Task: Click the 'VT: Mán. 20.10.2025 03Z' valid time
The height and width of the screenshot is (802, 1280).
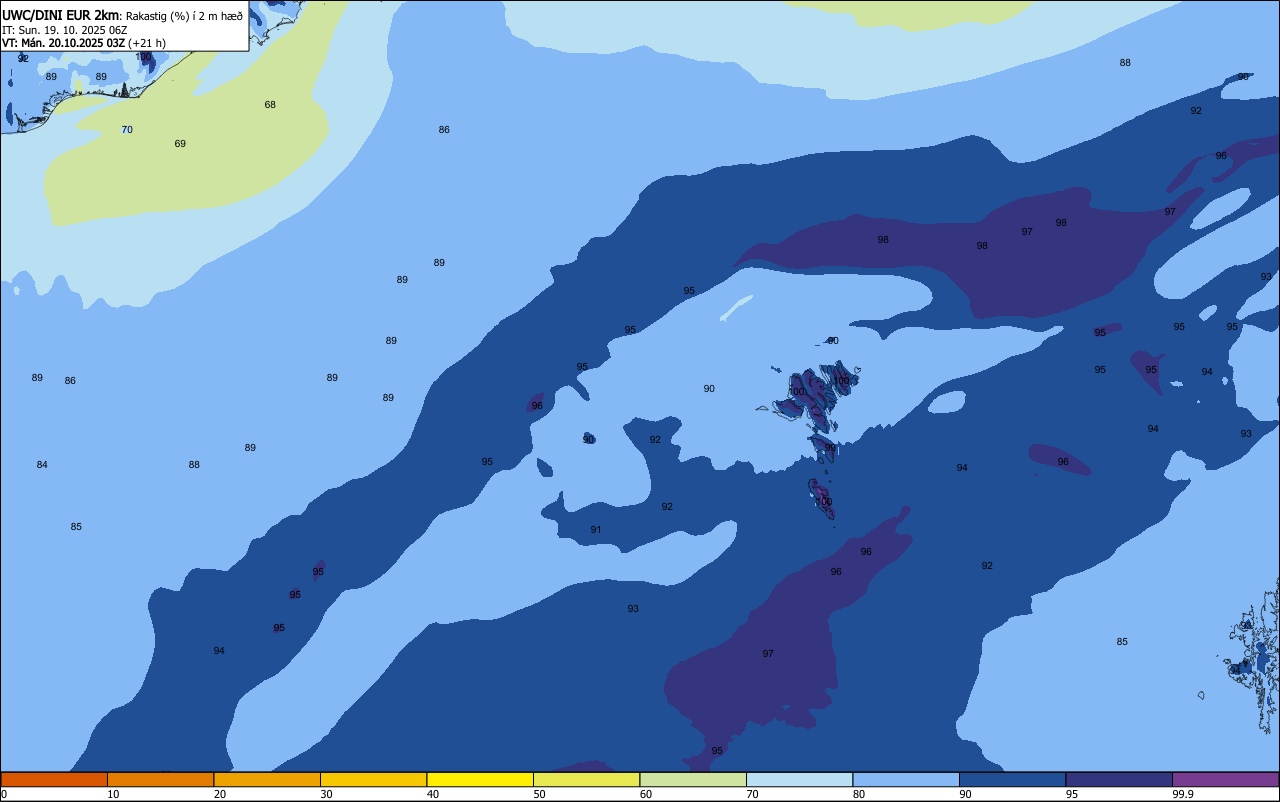Action: coord(63,43)
